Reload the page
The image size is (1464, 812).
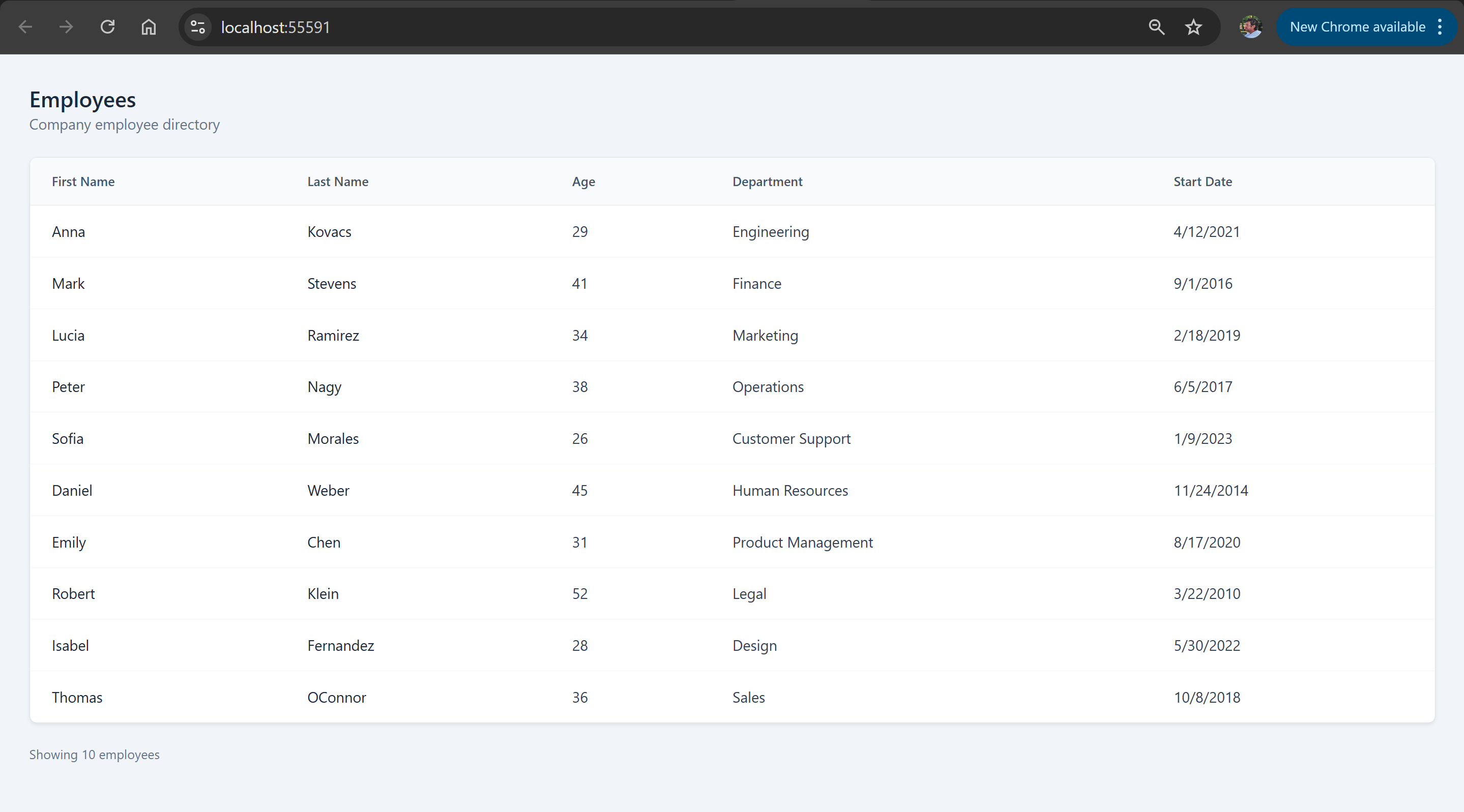[107, 27]
